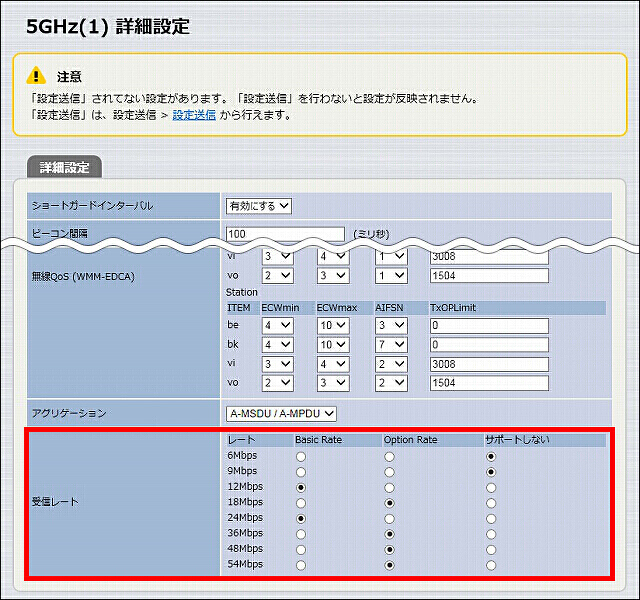Open Station bk ECWmin dropdown
640x600 pixels.
pyautogui.click(x=278, y=345)
